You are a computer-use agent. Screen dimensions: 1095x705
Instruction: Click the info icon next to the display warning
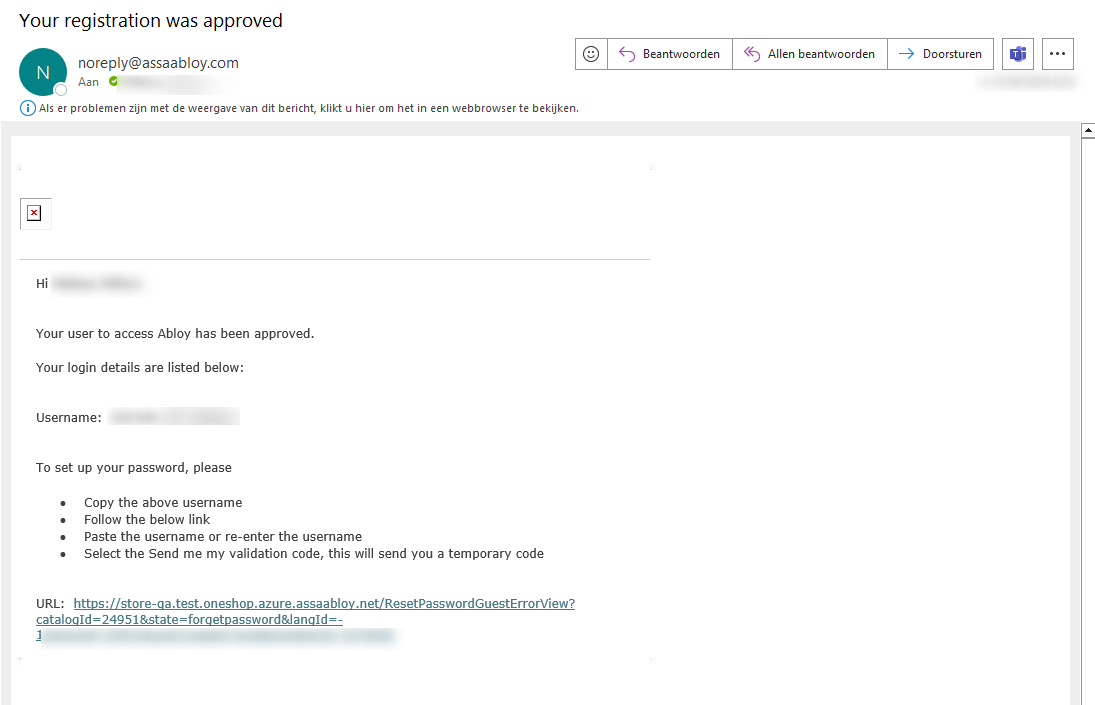(27, 108)
